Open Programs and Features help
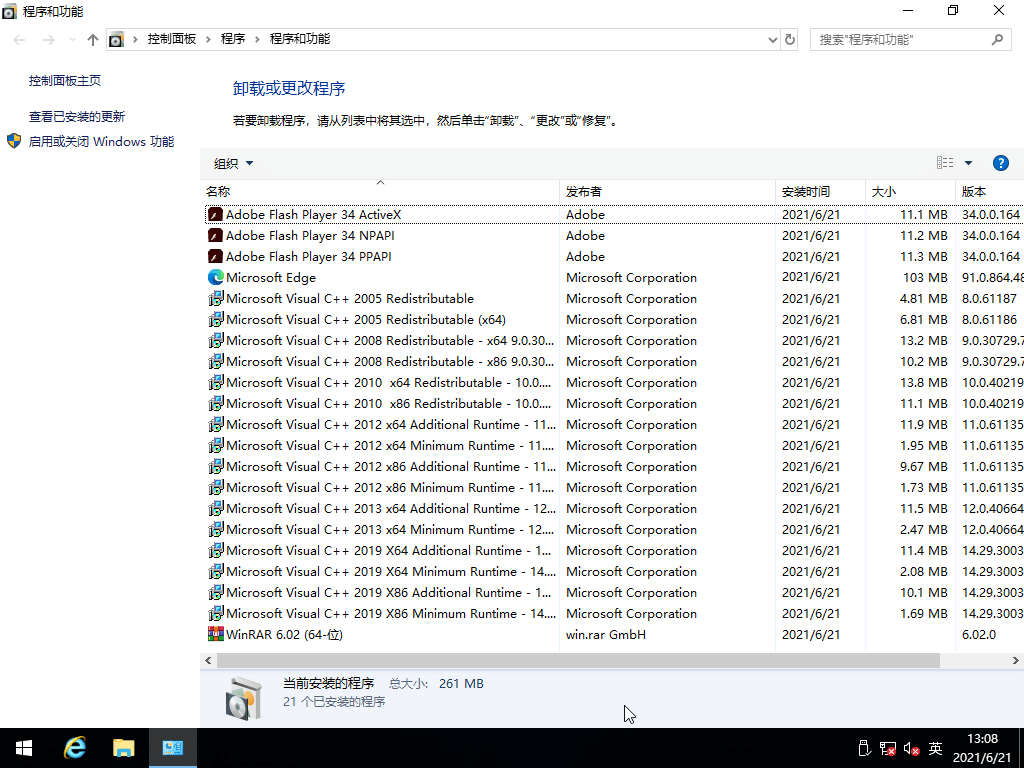 [1001, 162]
